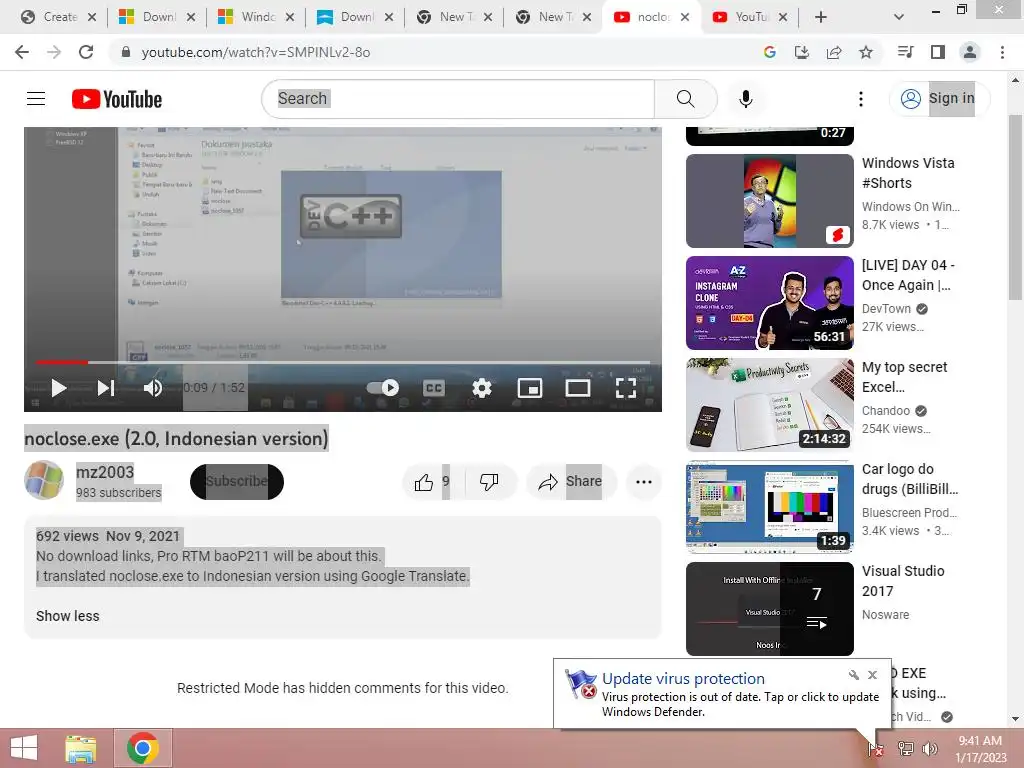Open mz2003 channel avatar
This screenshot has width=1024, height=768.
coord(44,480)
